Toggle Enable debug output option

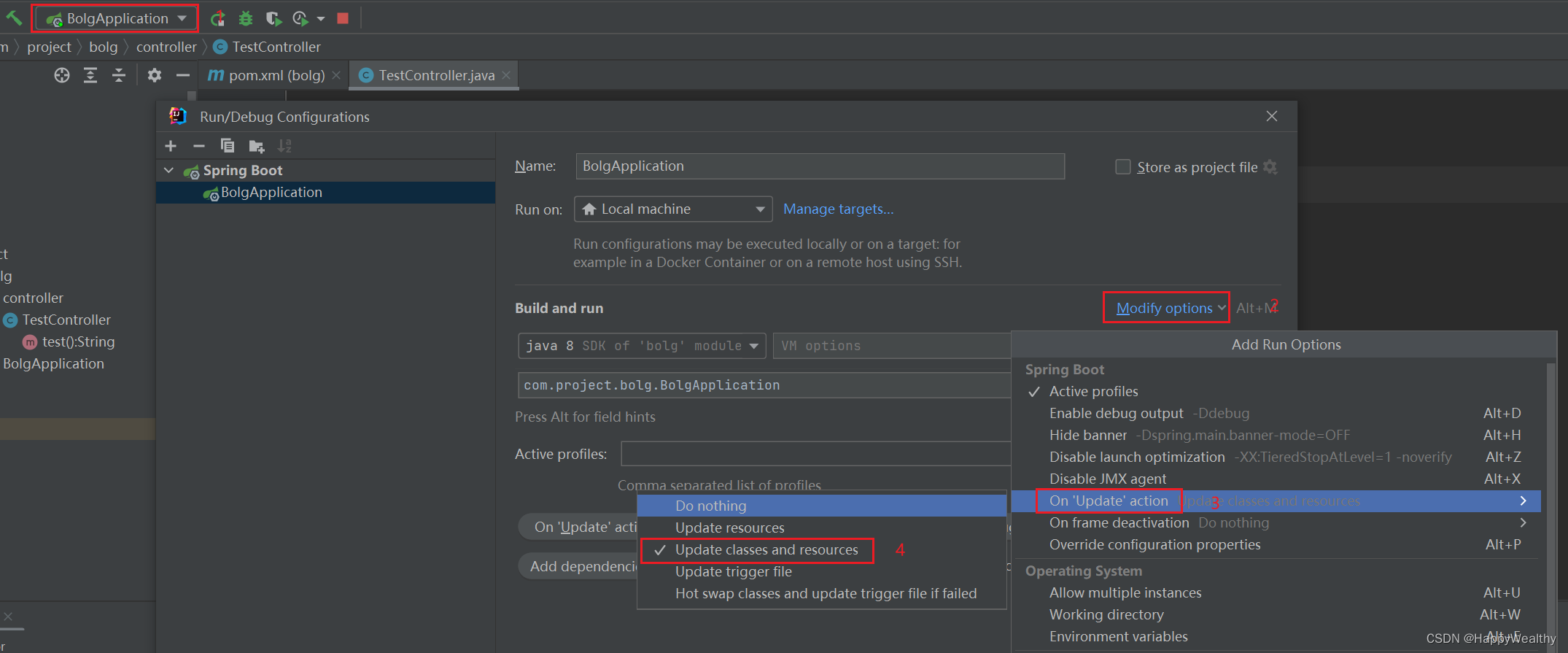(1276, 414)
